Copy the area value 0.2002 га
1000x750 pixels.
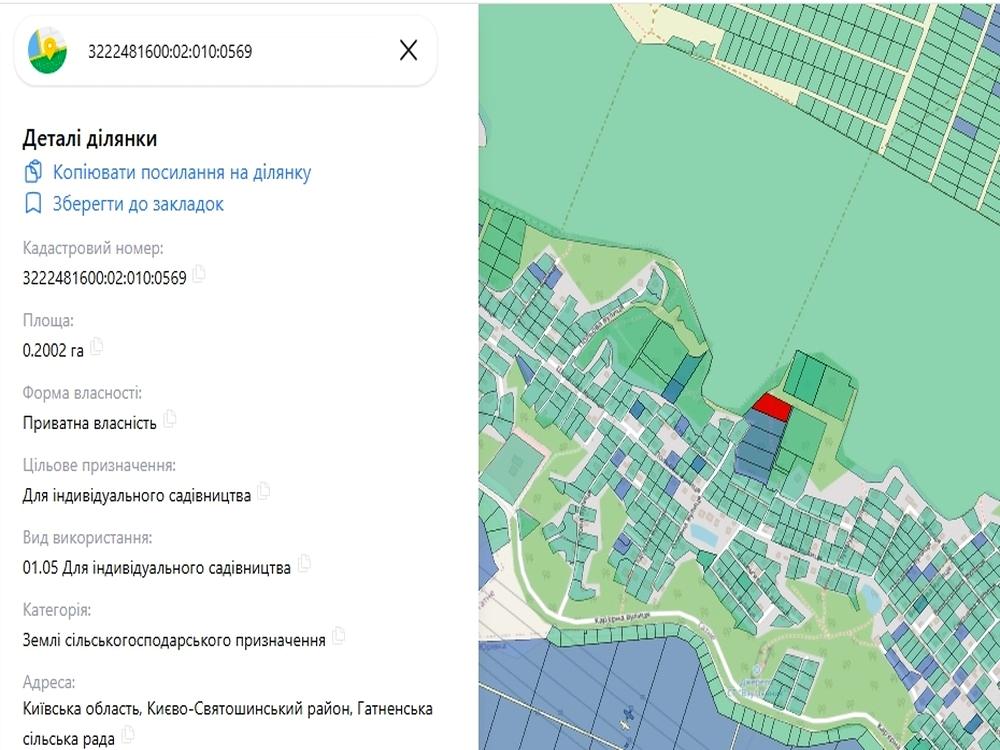tap(97, 348)
